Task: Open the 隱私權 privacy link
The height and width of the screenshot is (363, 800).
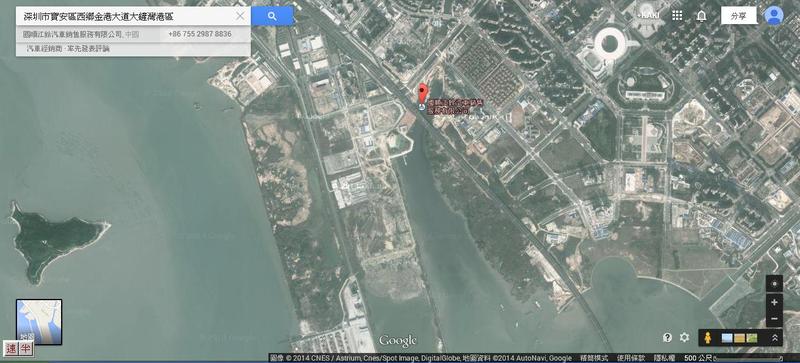Action: (x=665, y=358)
